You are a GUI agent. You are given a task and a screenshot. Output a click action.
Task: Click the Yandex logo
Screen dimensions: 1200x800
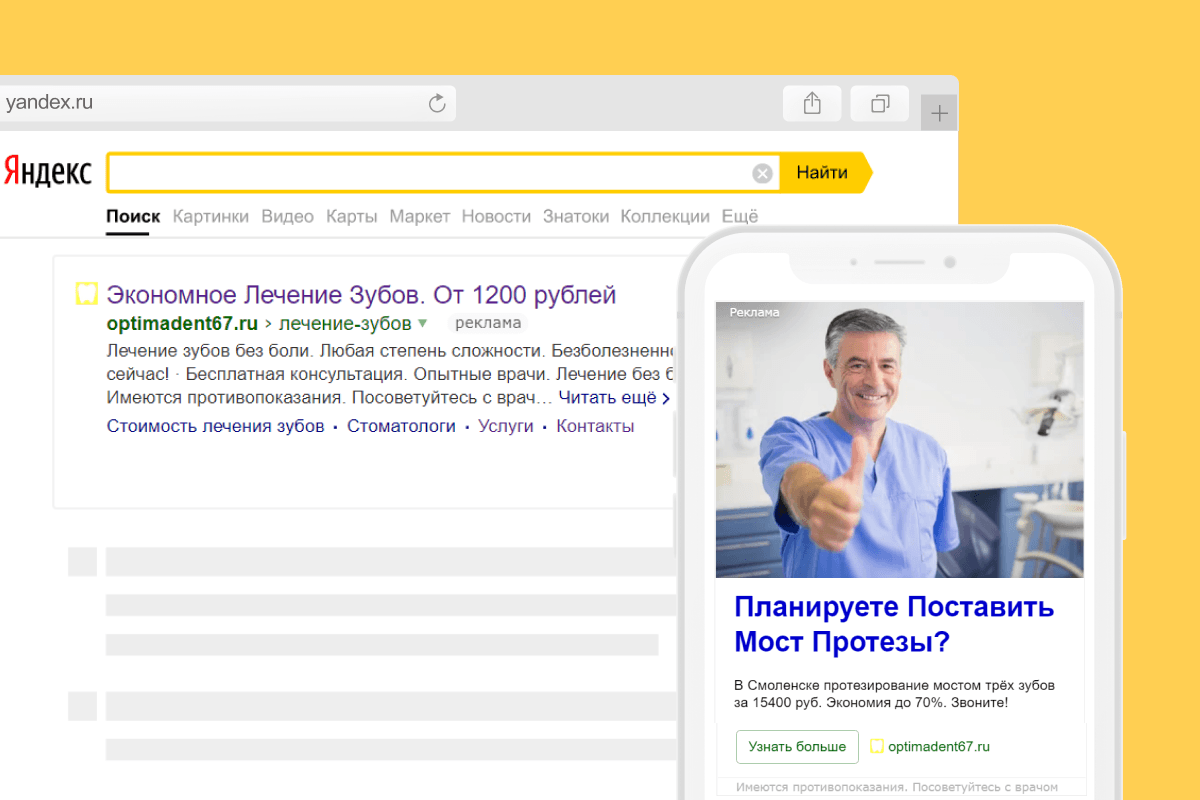(x=47, y=172)
